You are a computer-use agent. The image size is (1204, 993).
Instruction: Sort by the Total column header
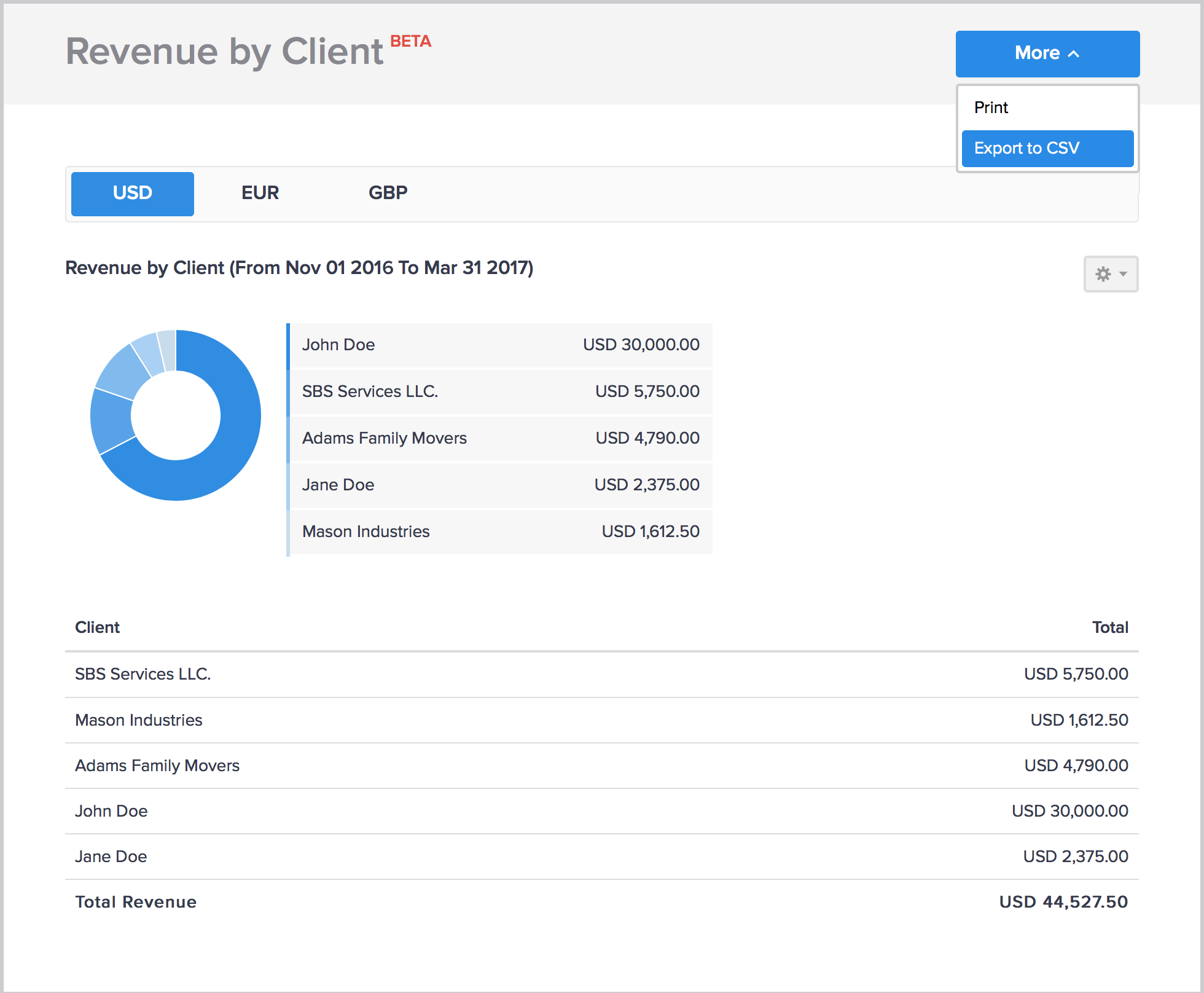point(1109,627)
